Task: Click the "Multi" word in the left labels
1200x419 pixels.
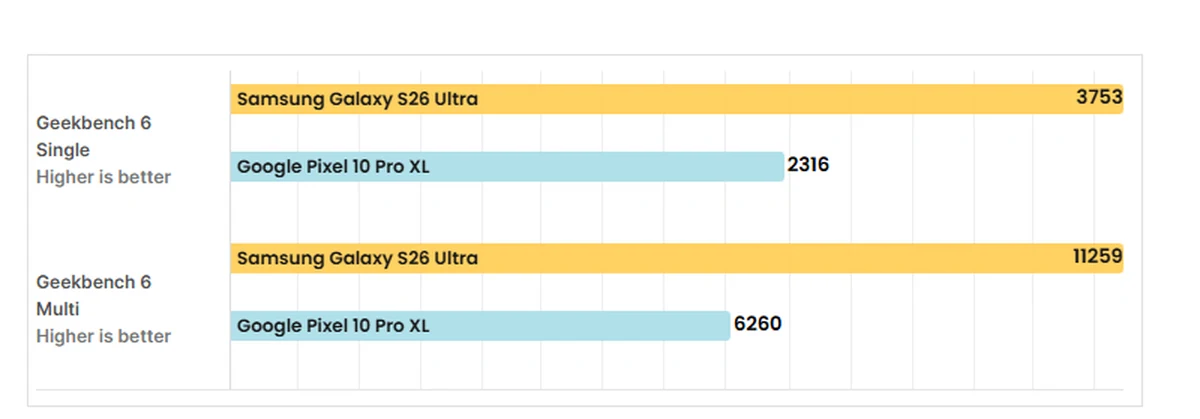Action: (58, 309)
